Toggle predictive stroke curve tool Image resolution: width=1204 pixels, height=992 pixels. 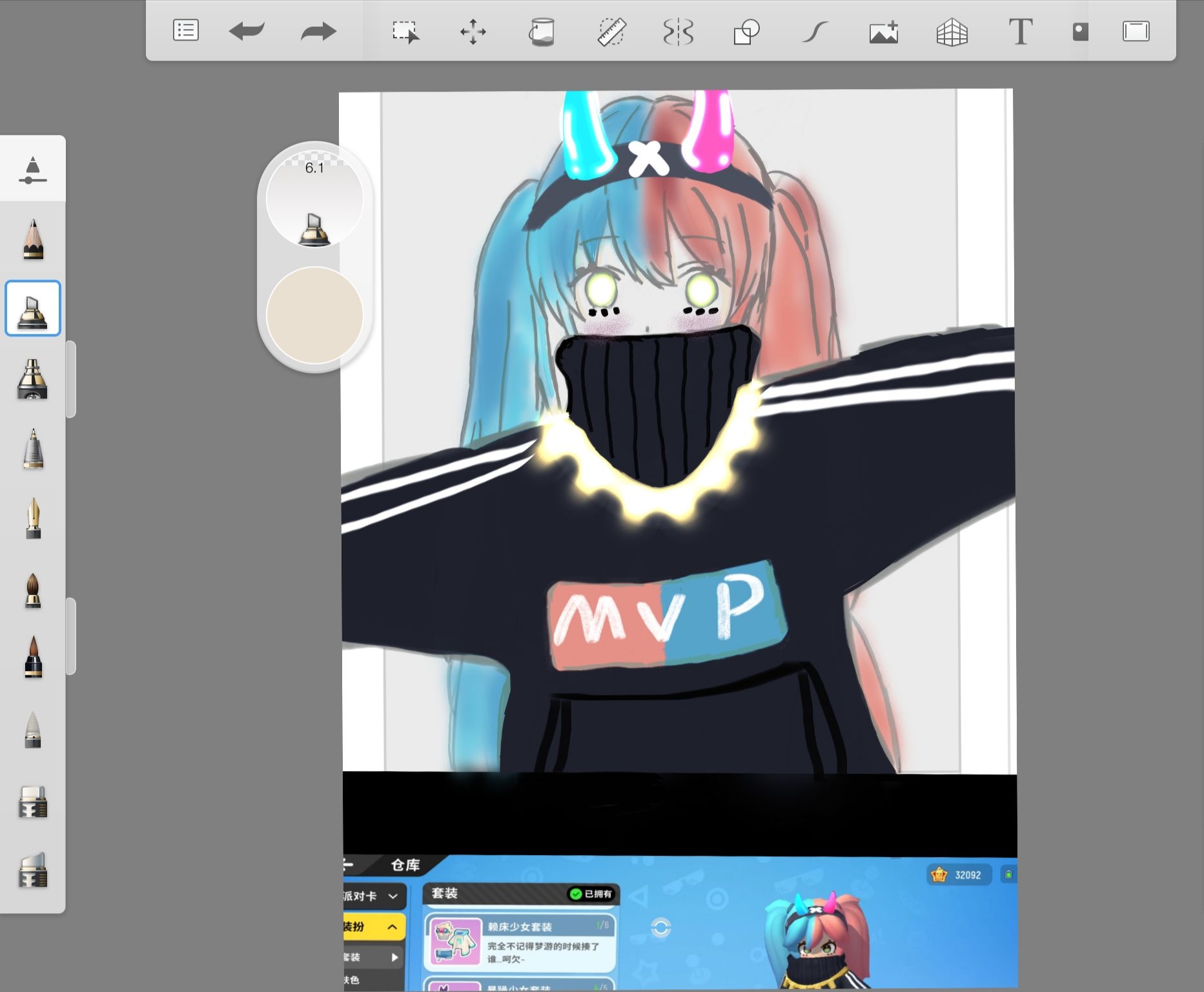815,31
